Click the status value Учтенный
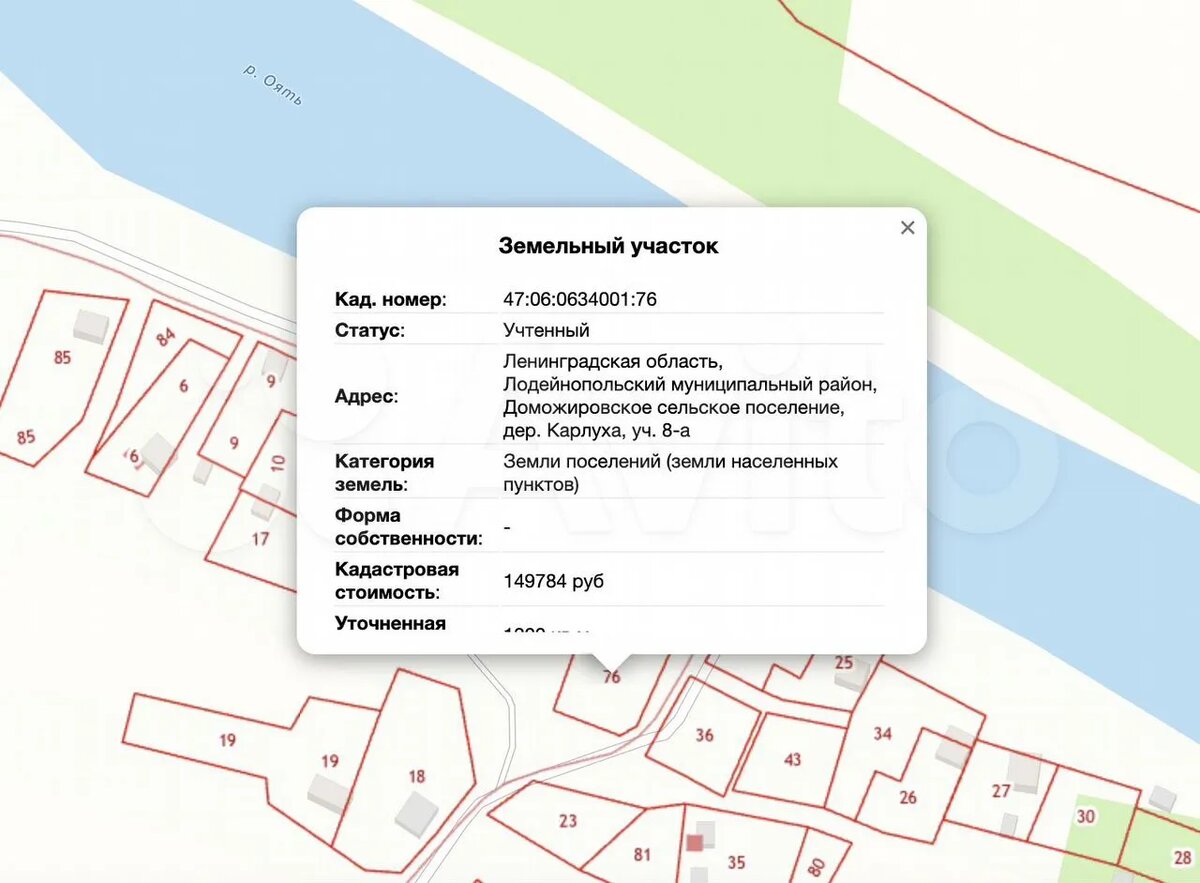 [546, 330]
